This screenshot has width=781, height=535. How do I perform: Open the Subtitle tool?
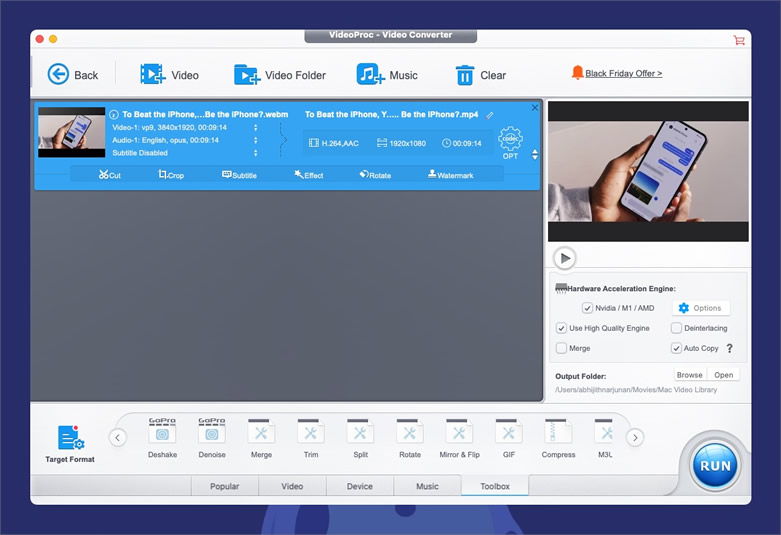tap(239, 175)
